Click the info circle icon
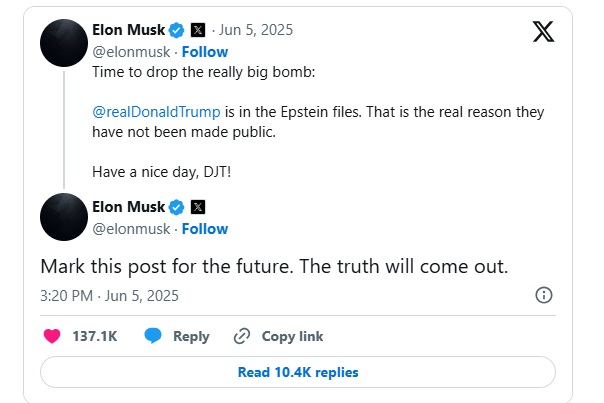This screenshot has width=604, height=403. 544,295
